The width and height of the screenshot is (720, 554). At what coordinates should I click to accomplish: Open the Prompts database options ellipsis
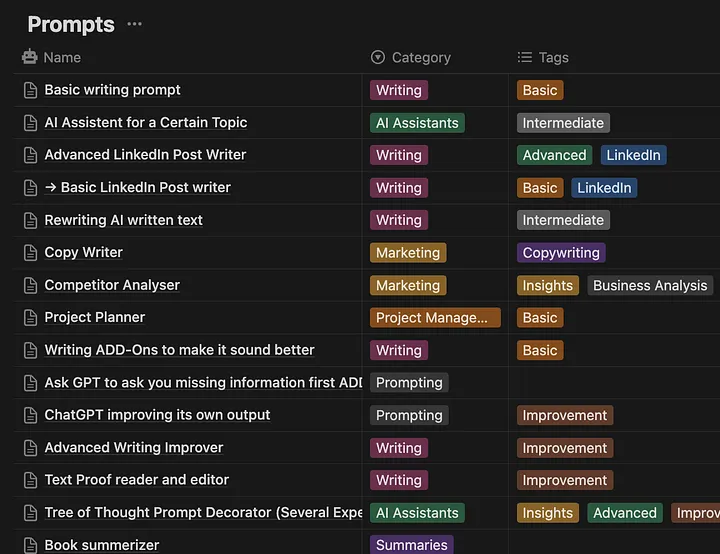click(x=134, y=24)
